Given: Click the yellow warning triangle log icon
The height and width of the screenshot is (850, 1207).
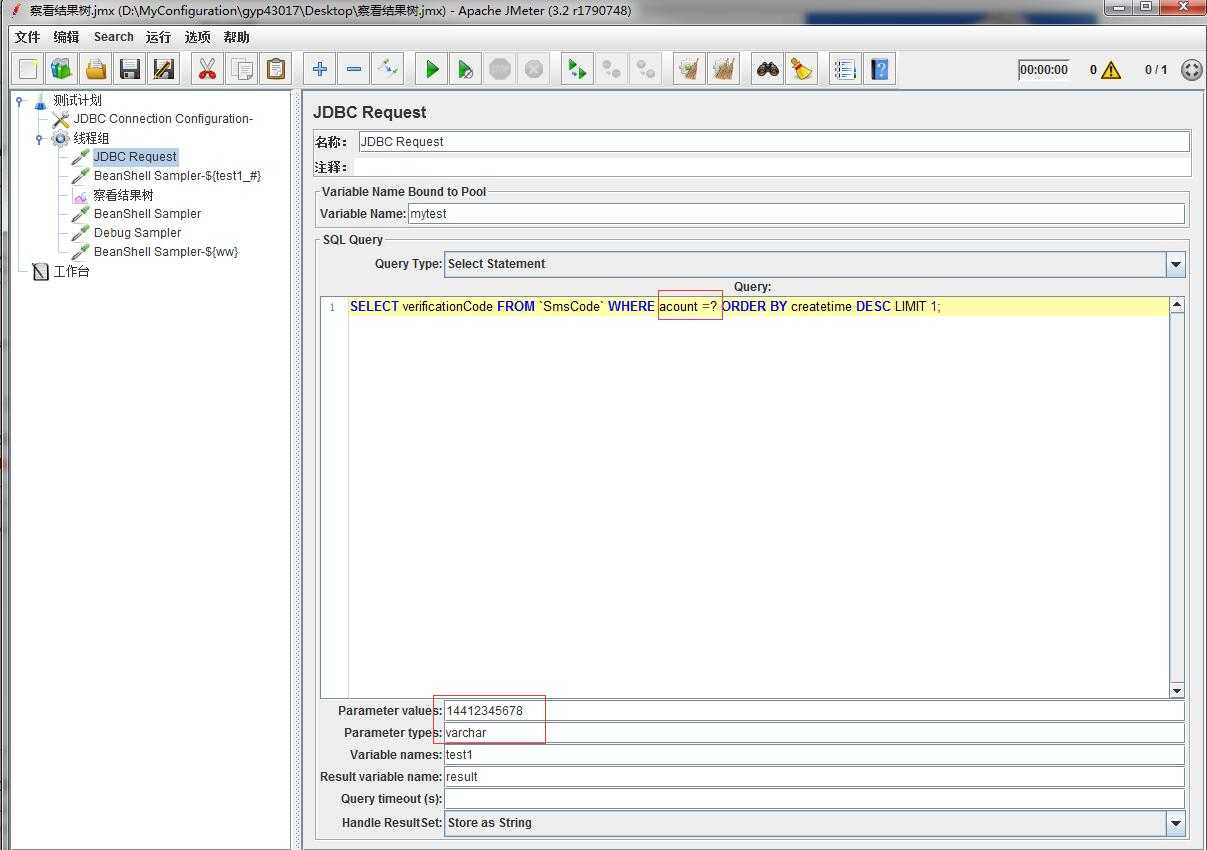Looking at the screenshot, I should click(1110, 70).
